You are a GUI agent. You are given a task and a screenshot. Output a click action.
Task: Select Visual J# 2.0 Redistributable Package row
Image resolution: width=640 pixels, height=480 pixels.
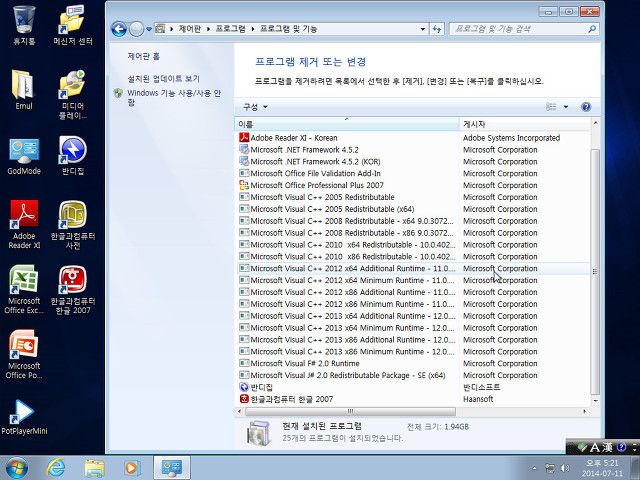coord(412,375)
